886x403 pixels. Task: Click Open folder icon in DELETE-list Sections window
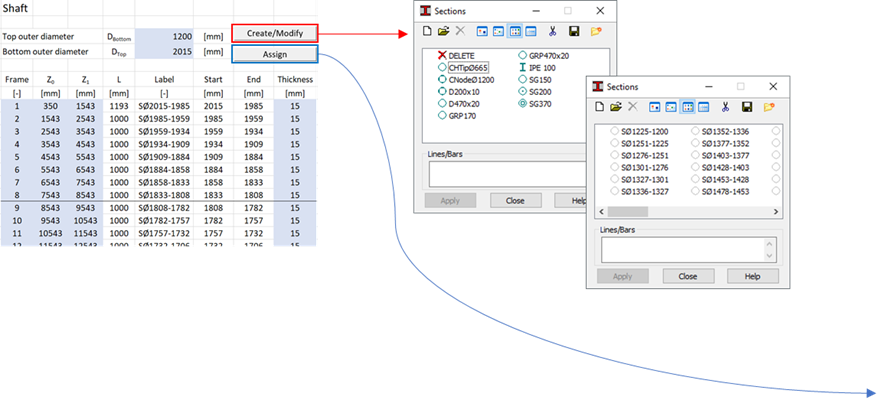(x=443, y=31)
